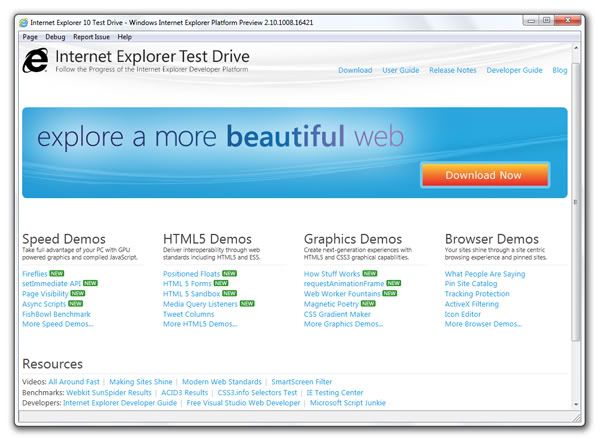
Task: Open the Web Worker Fountains demo
Action: pyautogui.click(x=342, y=294)
